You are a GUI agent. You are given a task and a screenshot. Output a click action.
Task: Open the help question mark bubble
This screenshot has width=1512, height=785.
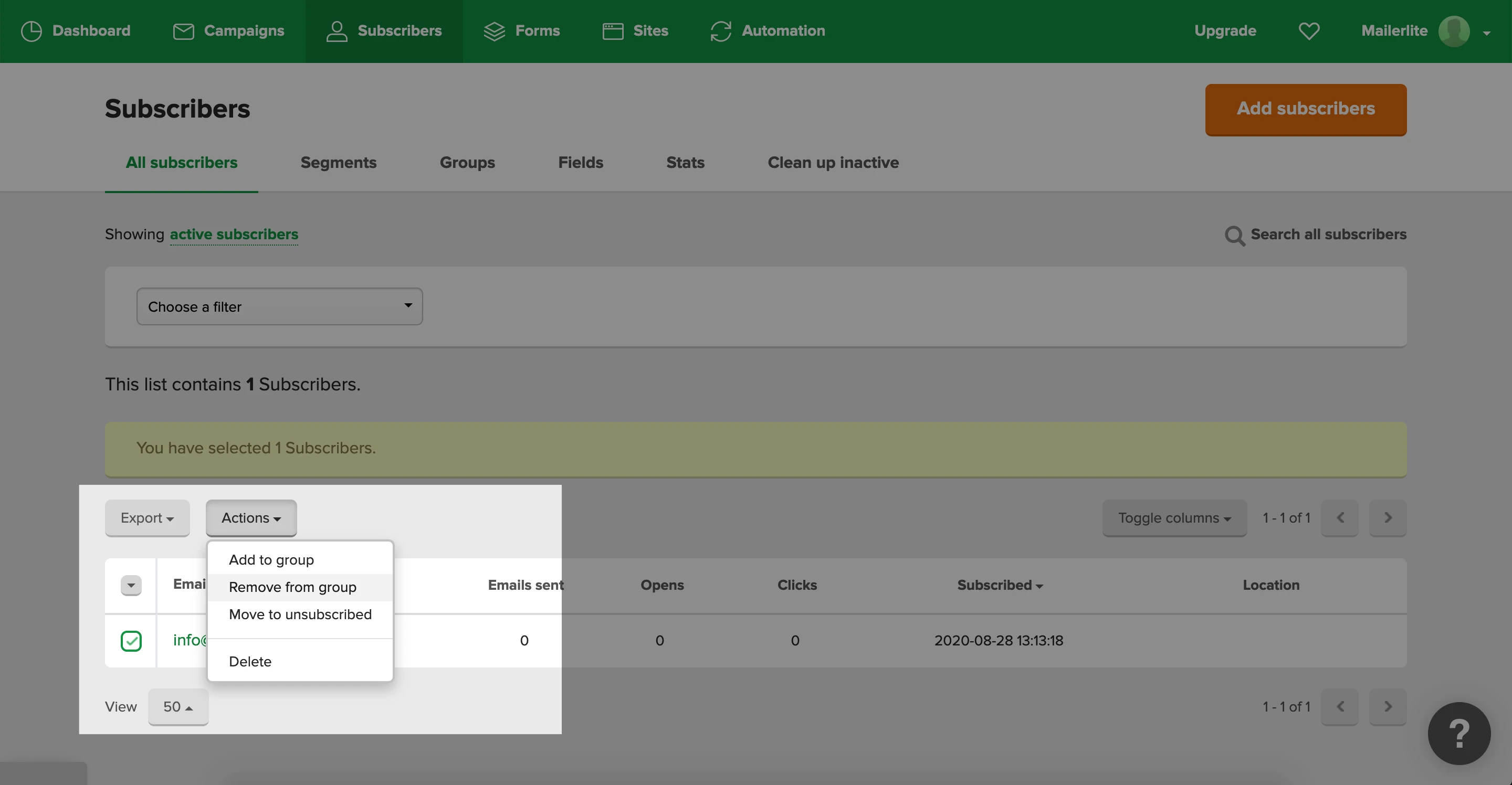[x=1458, y=734]
